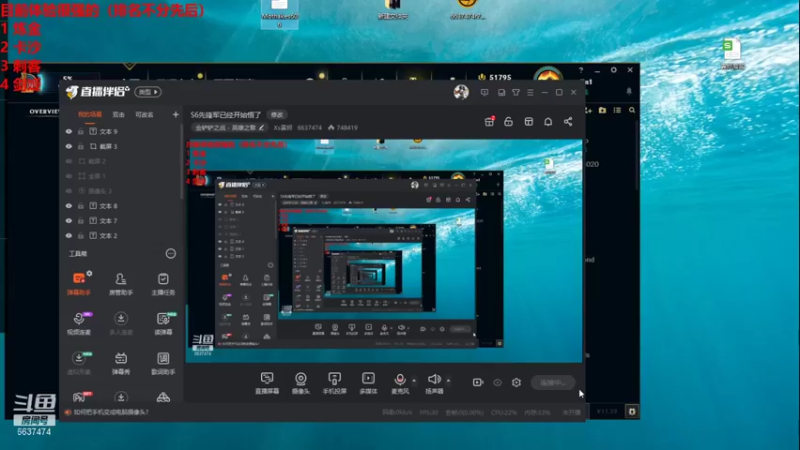Open the skin shirt icon in title bar

[516, 92]
